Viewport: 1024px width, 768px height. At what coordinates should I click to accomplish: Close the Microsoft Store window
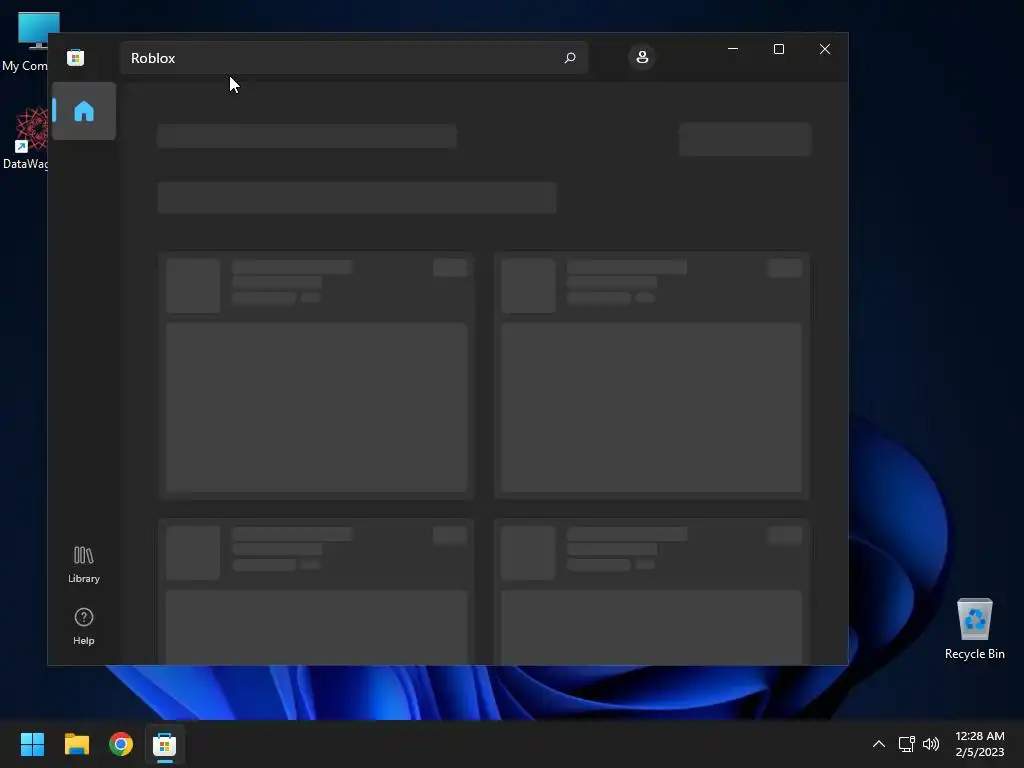(x=825, y=49)
